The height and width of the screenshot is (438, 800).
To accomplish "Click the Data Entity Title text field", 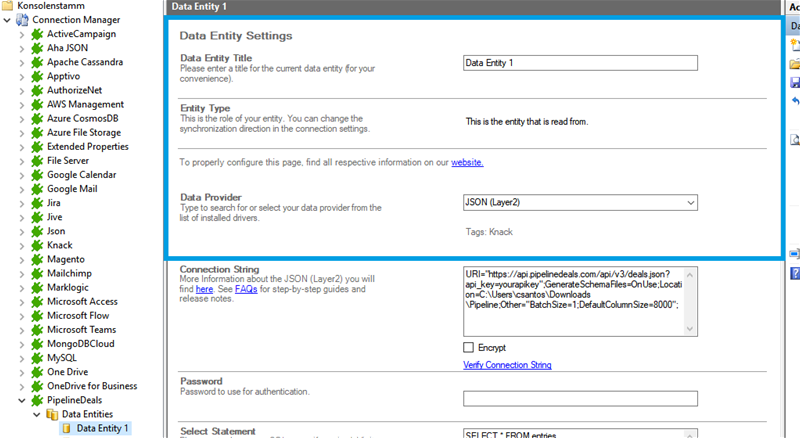I will coord(580,62).
